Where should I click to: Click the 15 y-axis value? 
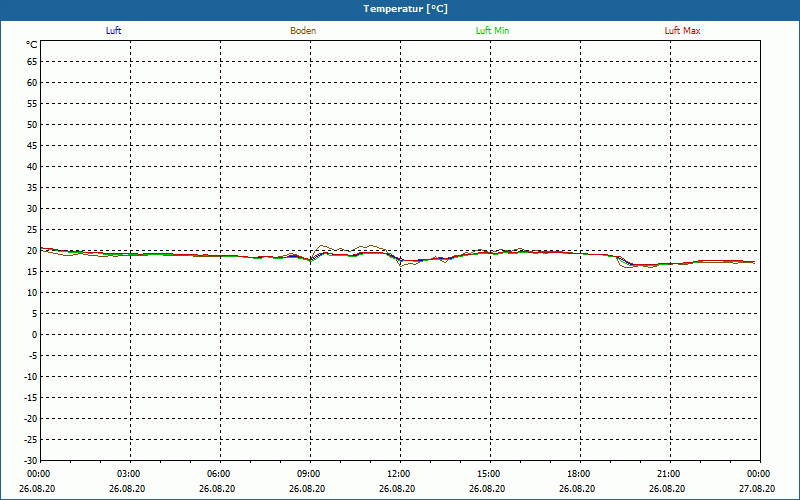(32, 271)
